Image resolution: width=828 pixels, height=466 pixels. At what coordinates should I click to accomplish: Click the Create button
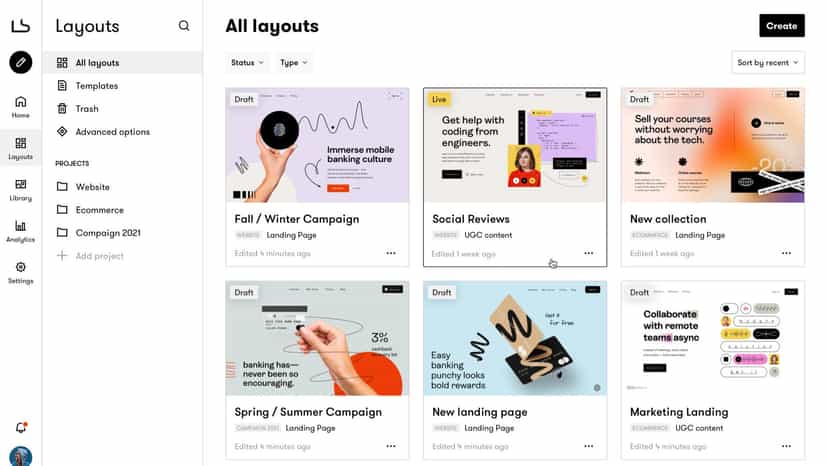(x=782, y=25)
